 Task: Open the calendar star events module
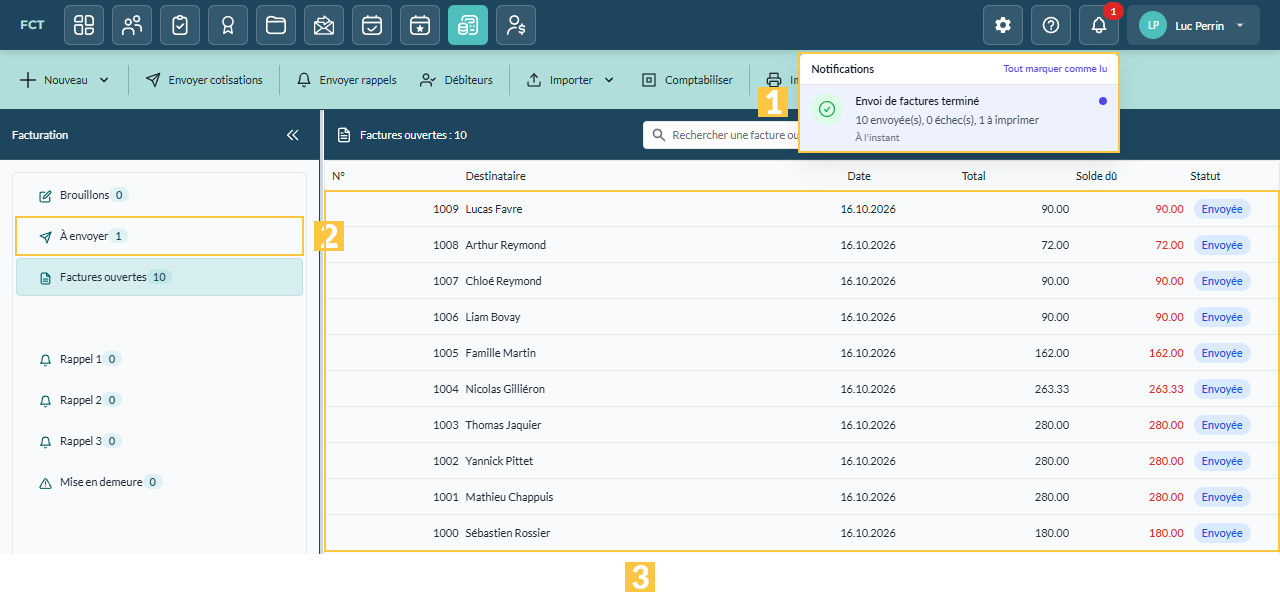coord(420,25)
